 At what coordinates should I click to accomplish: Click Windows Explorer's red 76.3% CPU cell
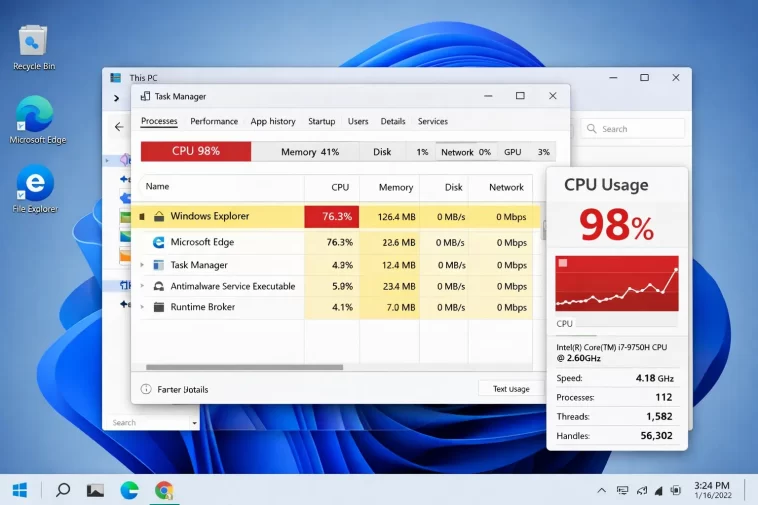tap(332, 216)
